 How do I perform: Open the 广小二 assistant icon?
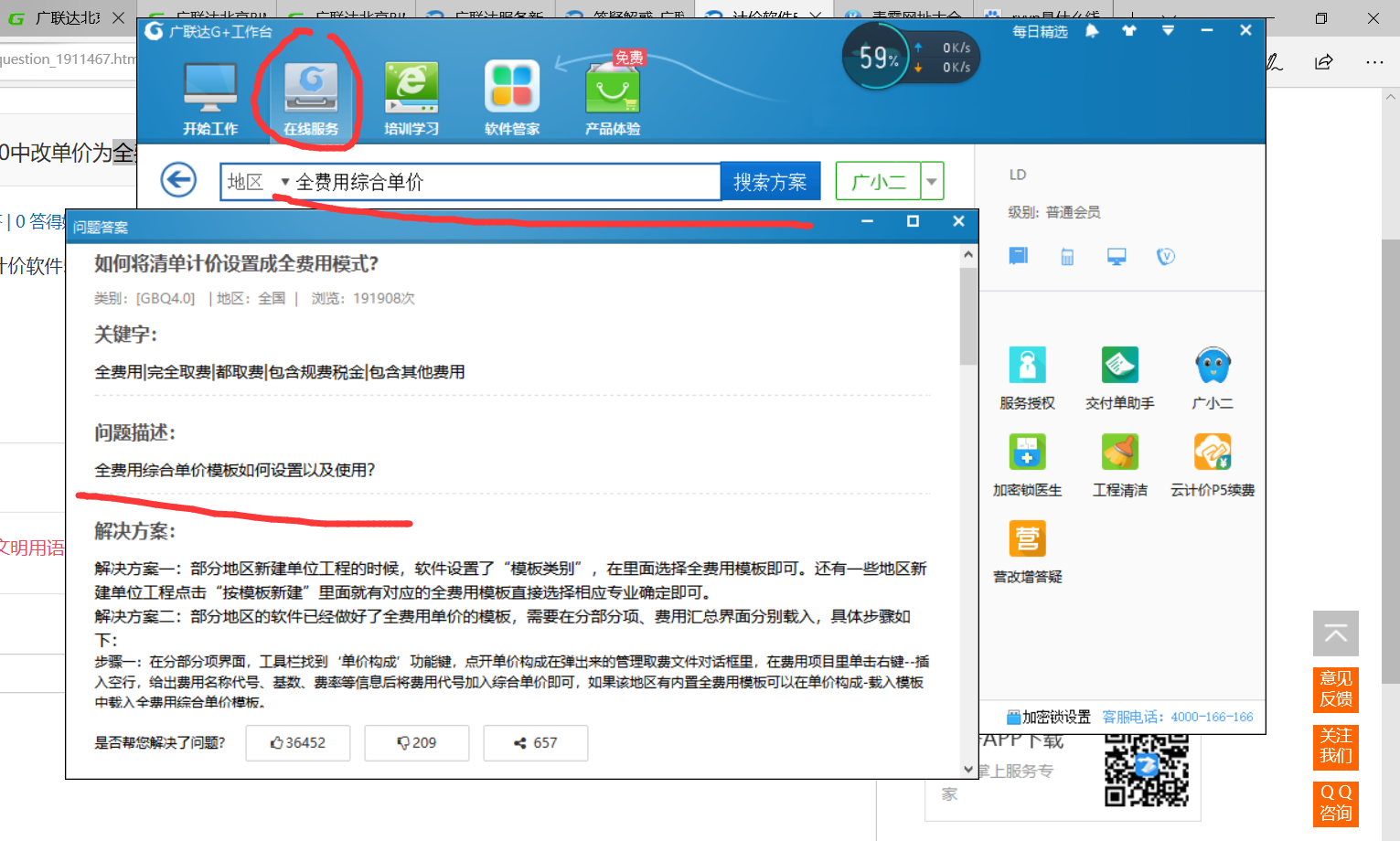point(1213,378)
